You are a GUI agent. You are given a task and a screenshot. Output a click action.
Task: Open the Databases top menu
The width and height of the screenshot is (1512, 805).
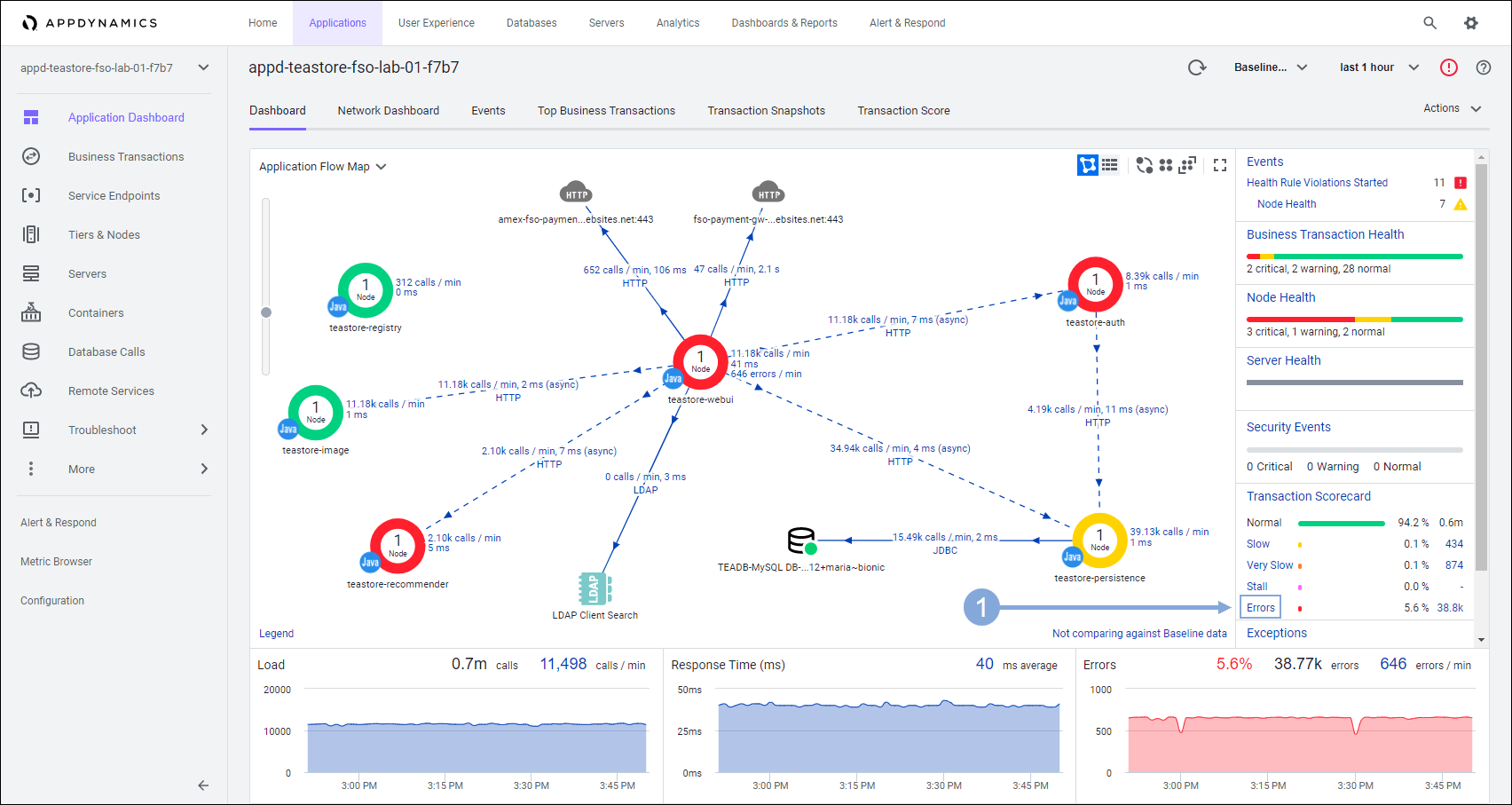pyautogui.click(x=532, y=23)
